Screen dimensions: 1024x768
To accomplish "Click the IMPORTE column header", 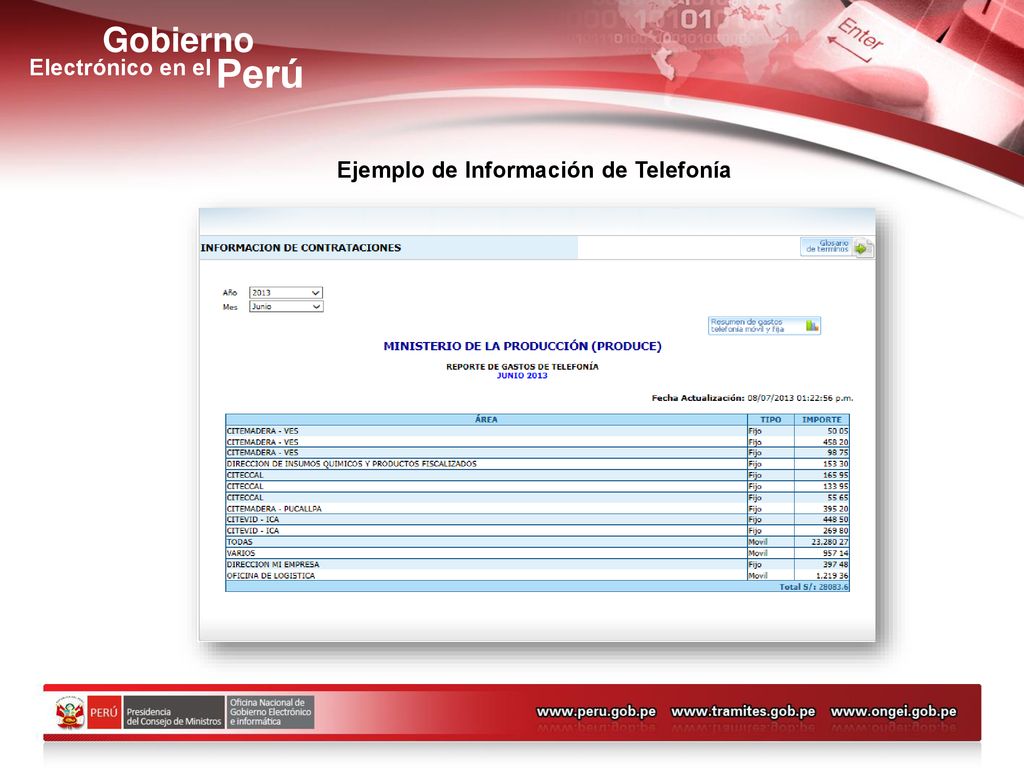I will 822,419.
